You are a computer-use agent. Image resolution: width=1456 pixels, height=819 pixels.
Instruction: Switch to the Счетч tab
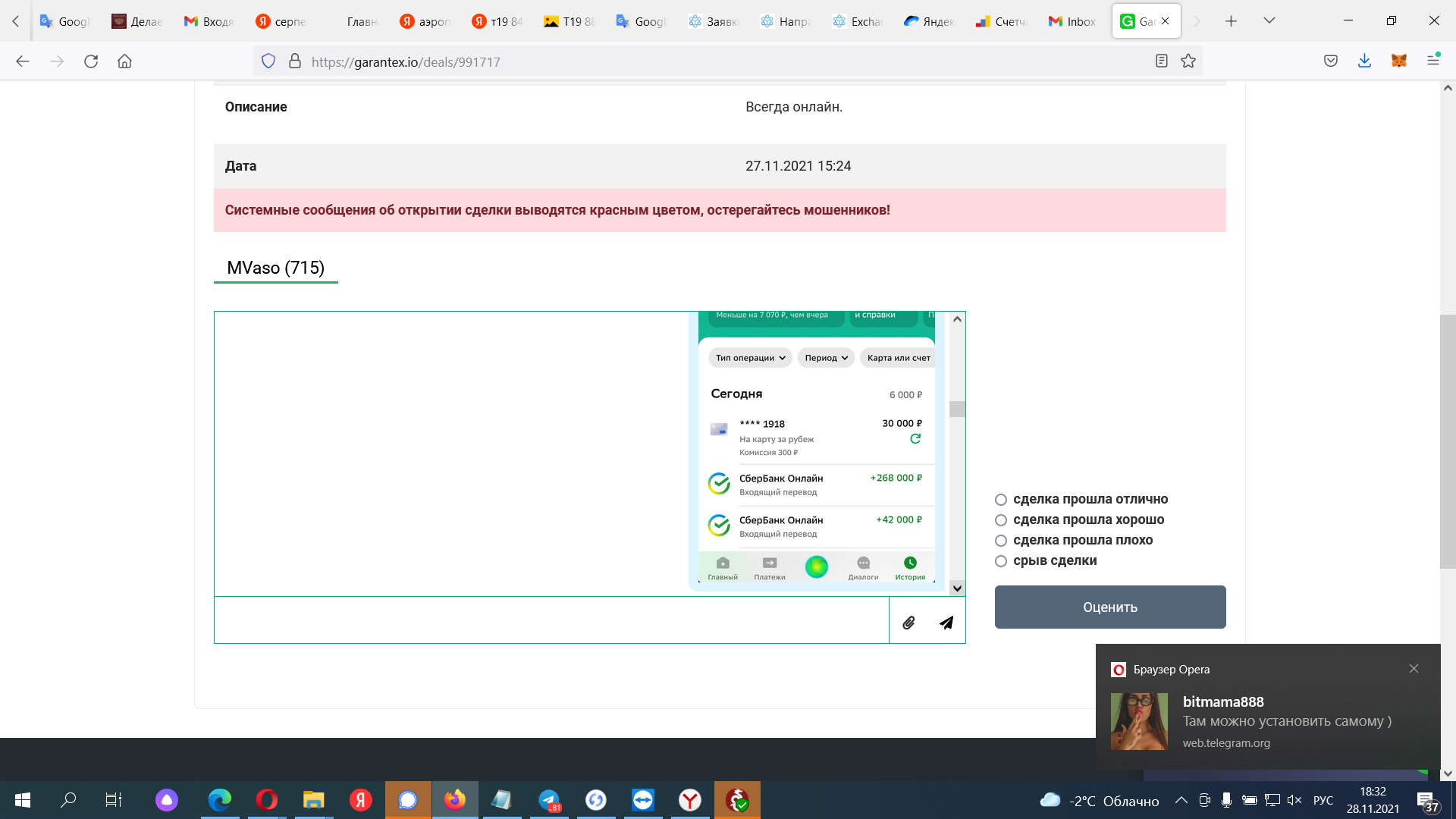(1002, 21)
